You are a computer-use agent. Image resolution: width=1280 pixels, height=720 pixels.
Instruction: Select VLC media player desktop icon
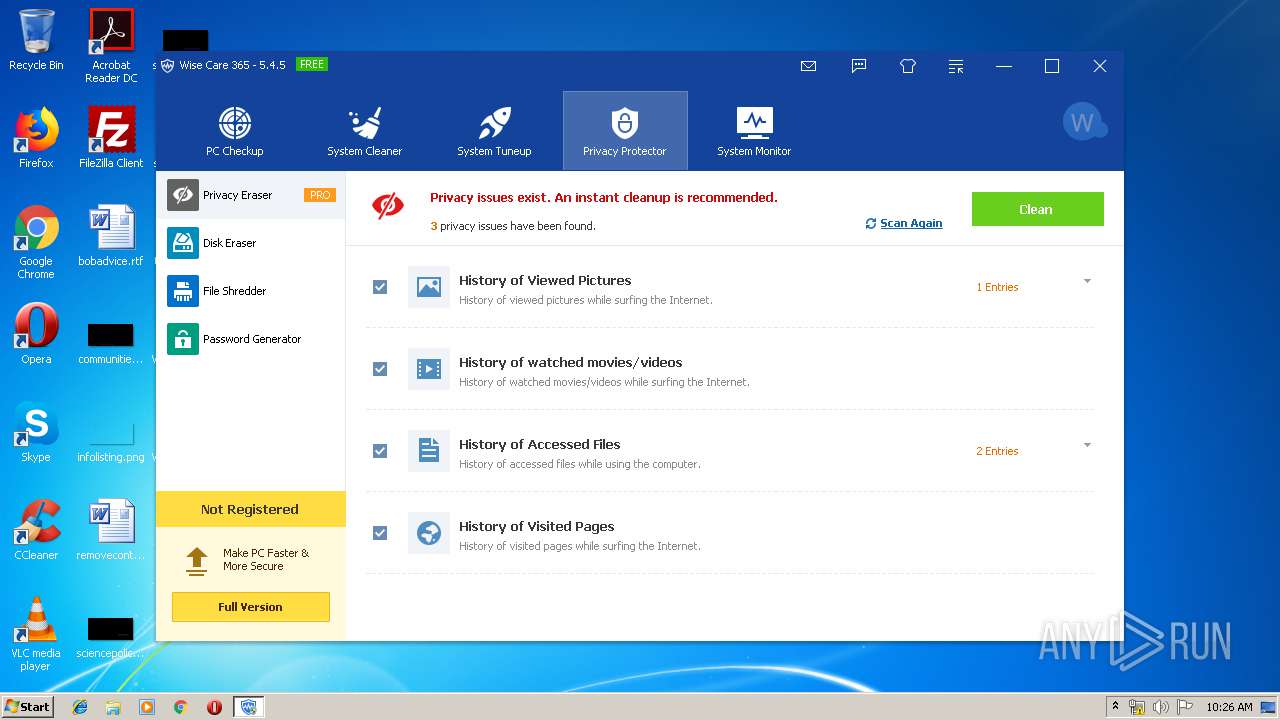pyautogui.click(x=36, y=634)
